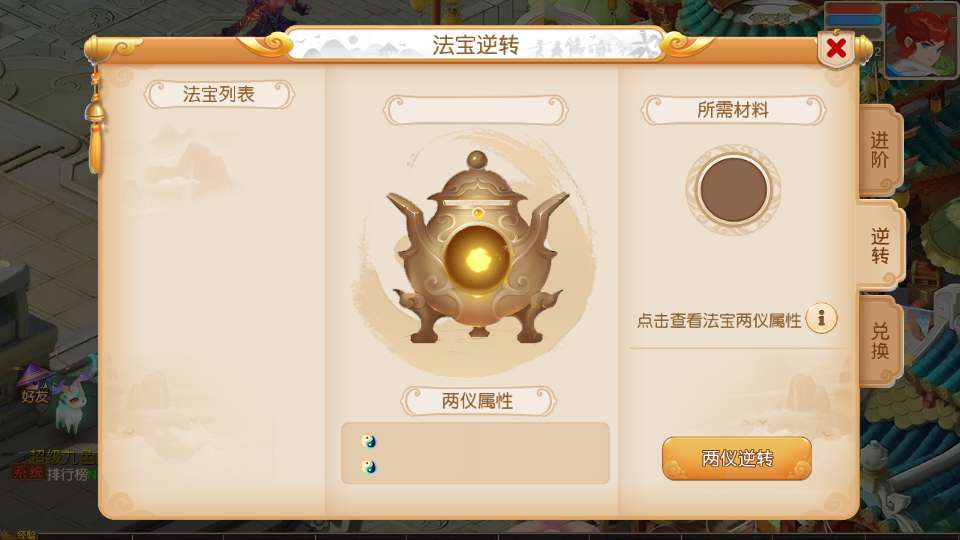The width and height of the screenshot is (960, 540).
Task: Open the 排行榜 ranking link
Action: 67,474
